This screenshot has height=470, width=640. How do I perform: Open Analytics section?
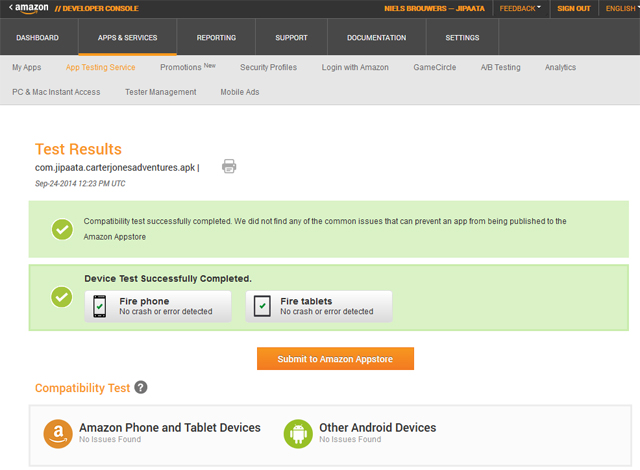click(560, 67)
